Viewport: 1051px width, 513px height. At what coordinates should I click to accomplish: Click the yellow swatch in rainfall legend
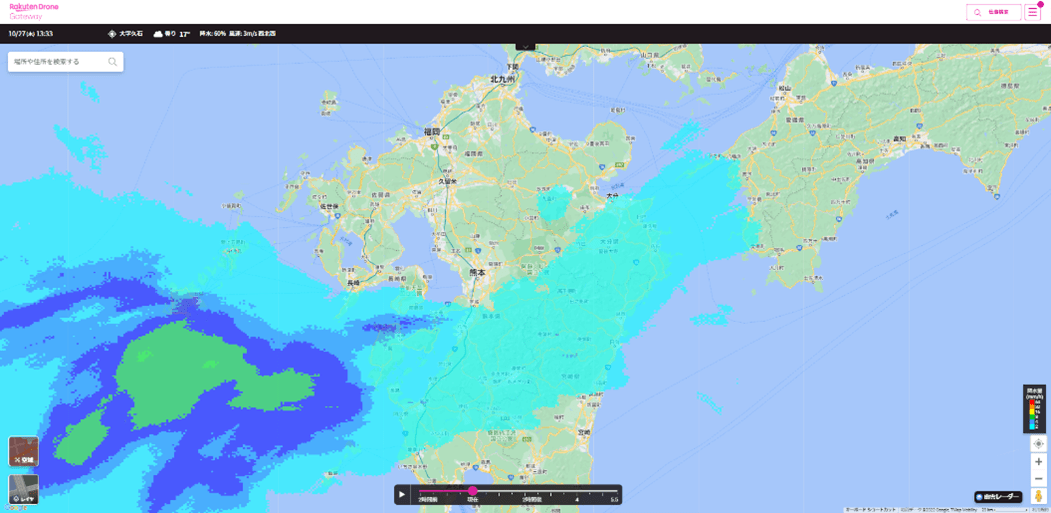1032,411
